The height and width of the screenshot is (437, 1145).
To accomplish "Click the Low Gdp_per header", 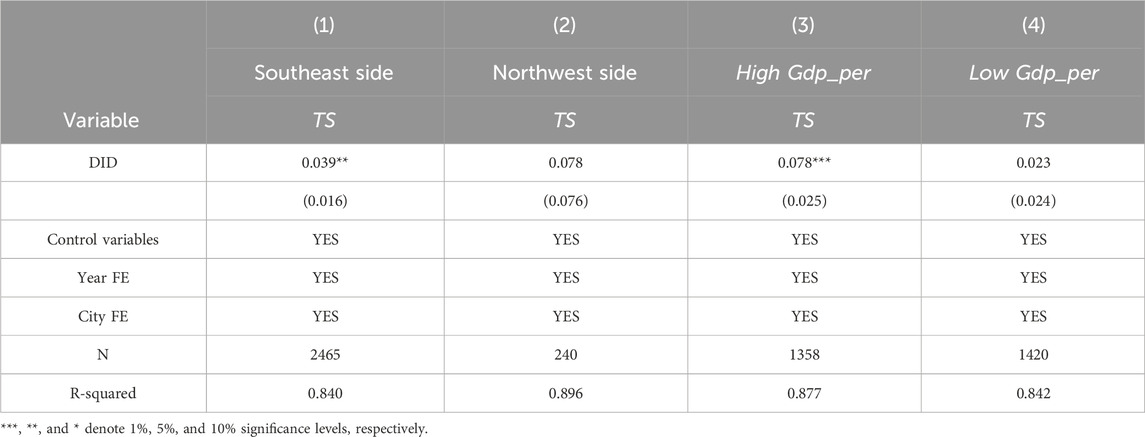I will click(x=1033, y=73).
